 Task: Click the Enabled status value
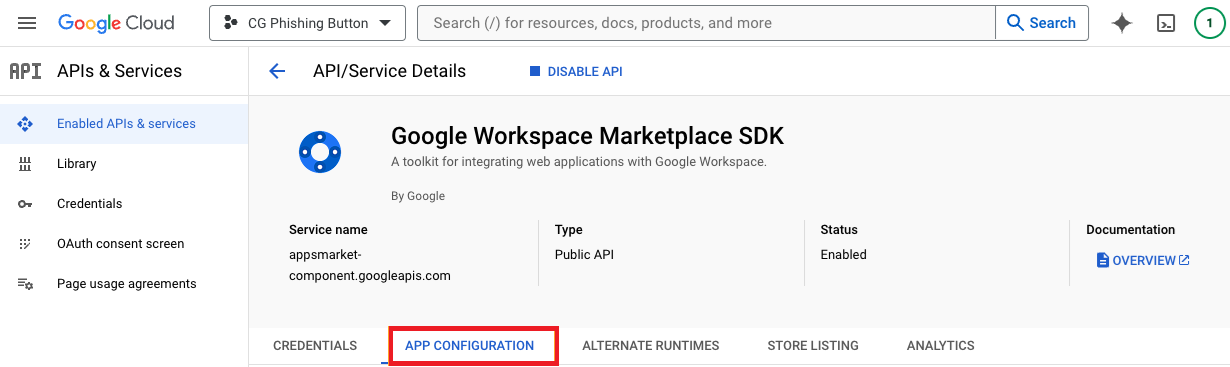click(843, 255)
